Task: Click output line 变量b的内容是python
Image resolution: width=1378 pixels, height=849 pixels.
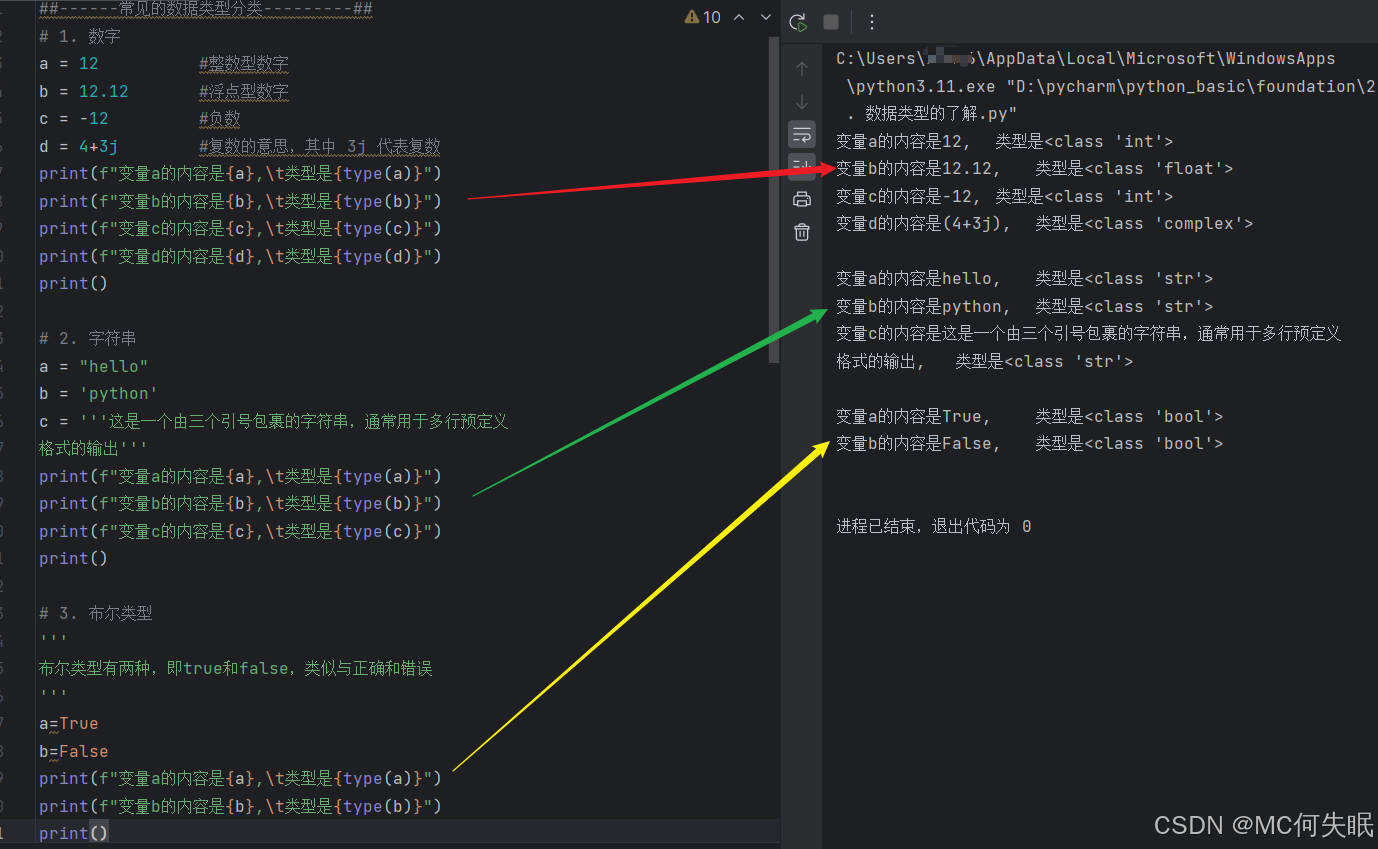Action: (1025, 307)
